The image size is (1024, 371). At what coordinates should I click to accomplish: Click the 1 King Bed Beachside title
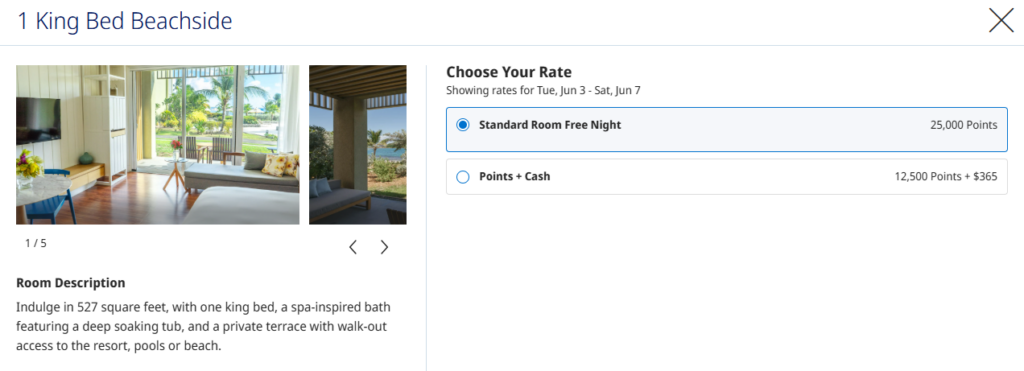[124, 22]
